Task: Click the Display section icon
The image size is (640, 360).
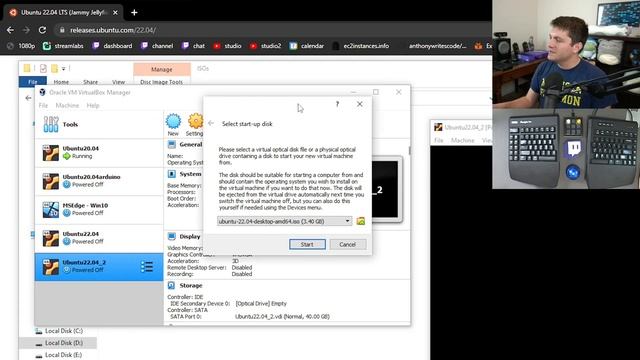Action: tap(172, 236)
